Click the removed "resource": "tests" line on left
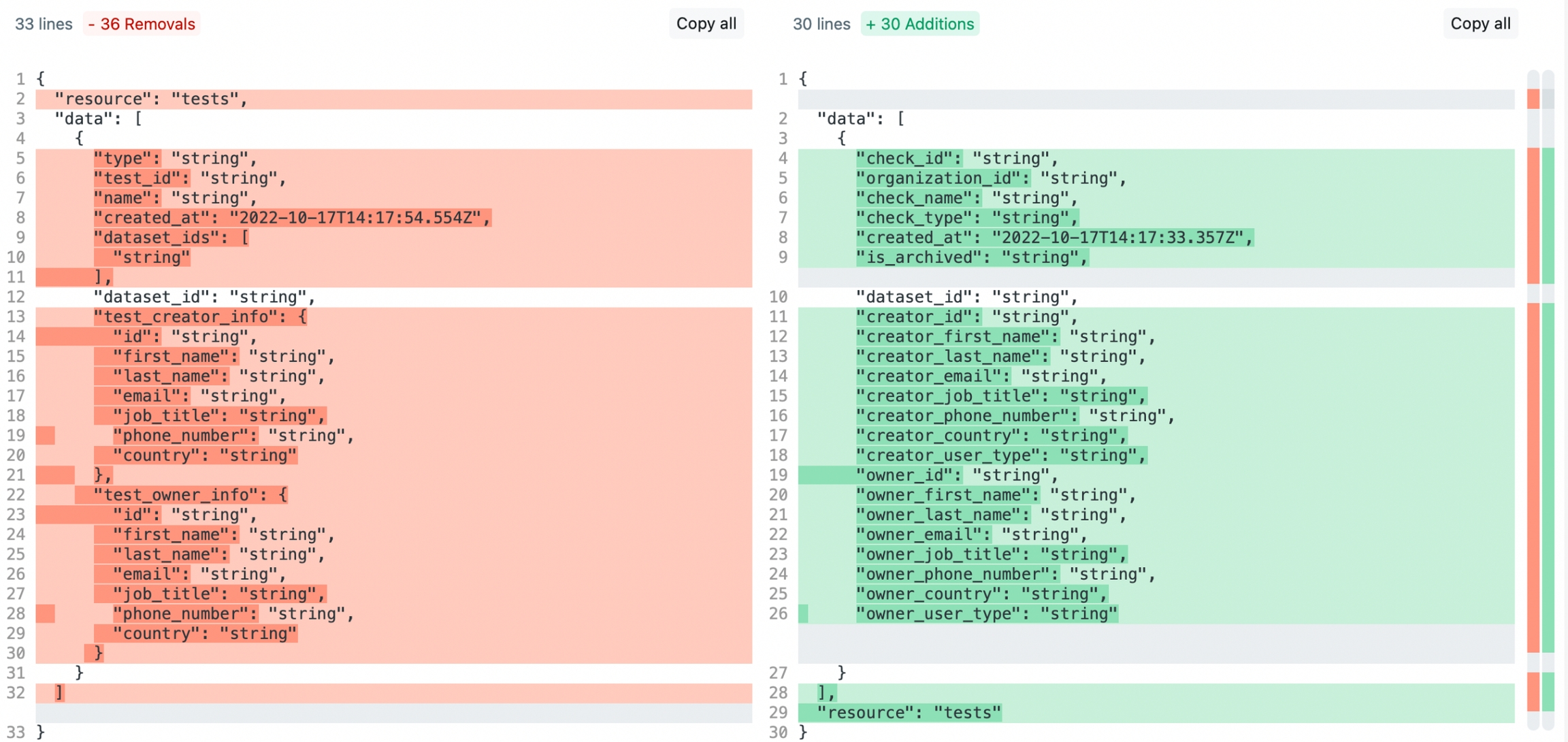Screen dimensions: 1568x742 [x=151, y=99]
